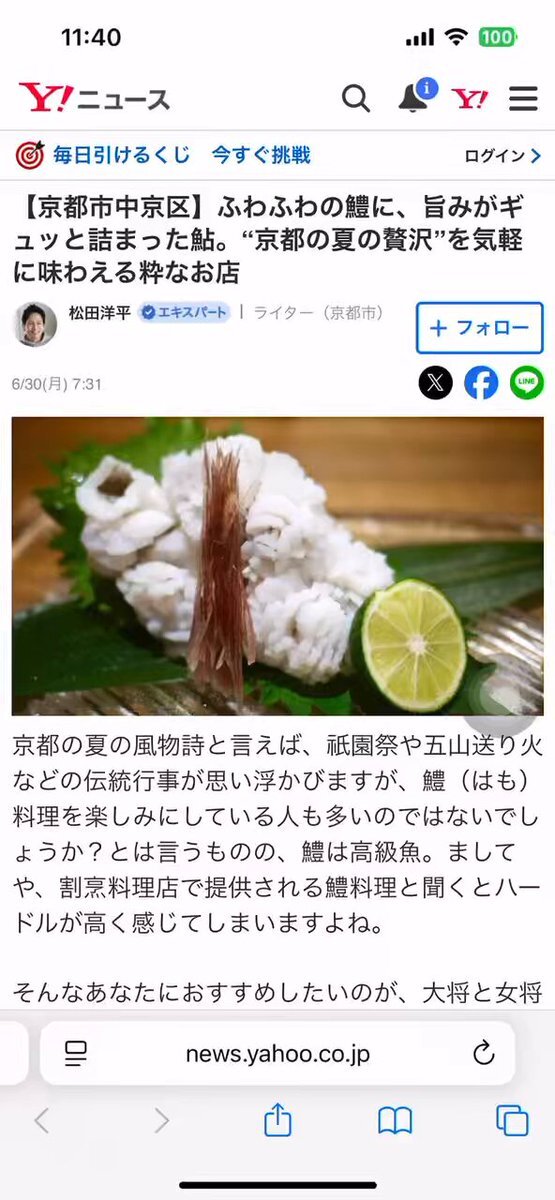
Task: Reload page in Safari address bar
Action: [483, 1052]
